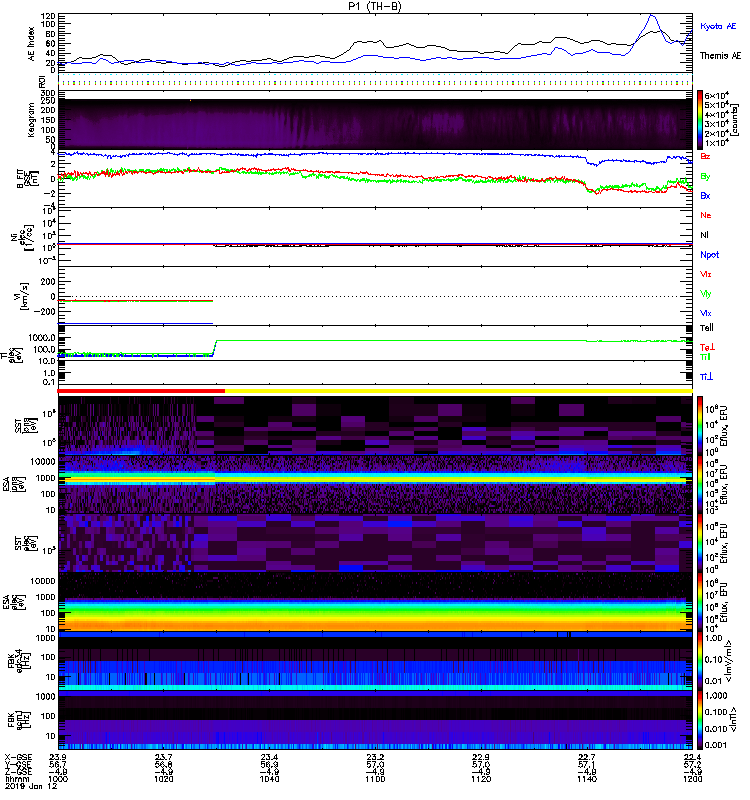750x800 pixels.
Task: Click the red Ne density legend label
Action: click(706, 215)
